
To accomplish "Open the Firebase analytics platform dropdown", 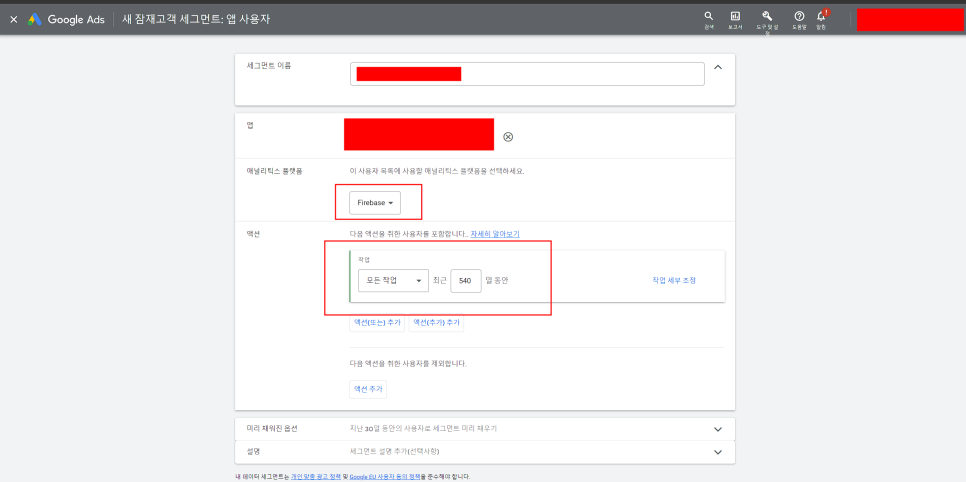I will point(375,203).
